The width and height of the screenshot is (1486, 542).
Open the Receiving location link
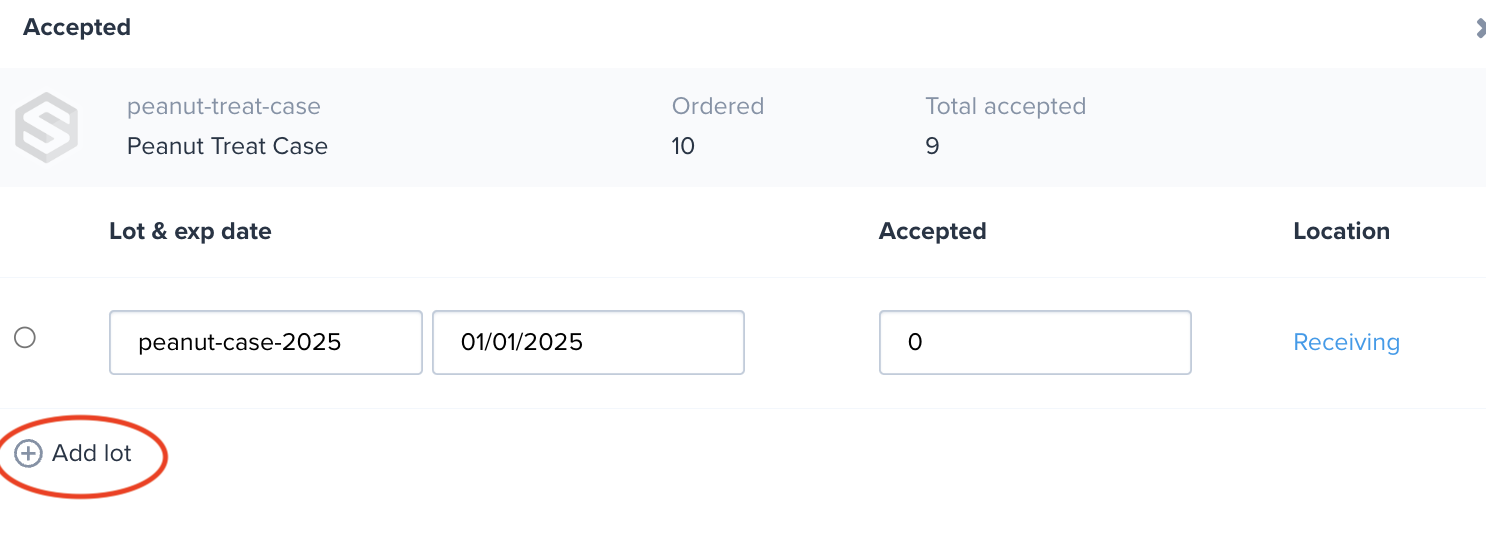(1346, 342)
